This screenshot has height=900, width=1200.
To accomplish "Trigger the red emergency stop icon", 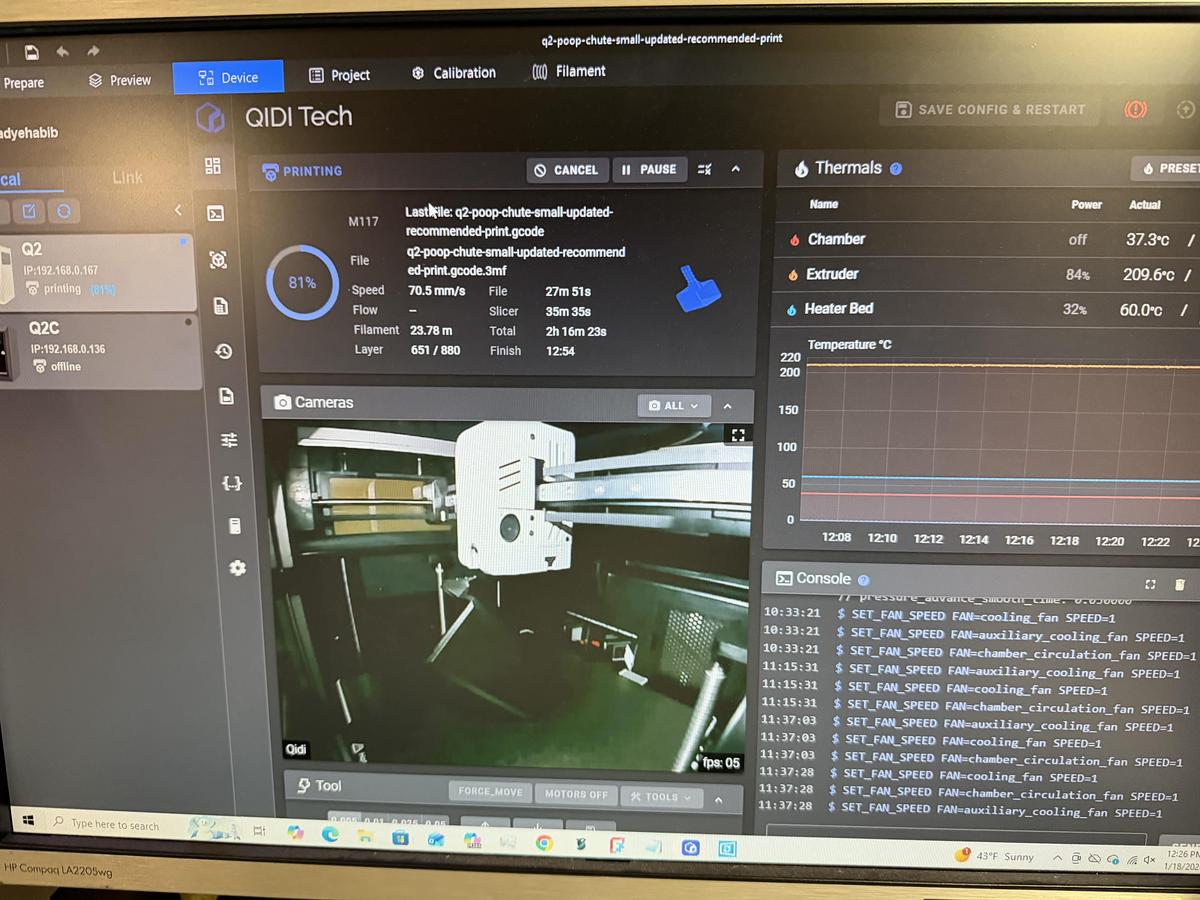I will 1138,109.
